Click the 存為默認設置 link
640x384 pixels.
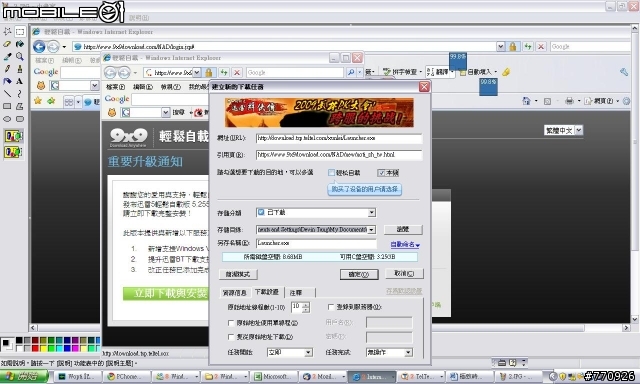(404, 291)
